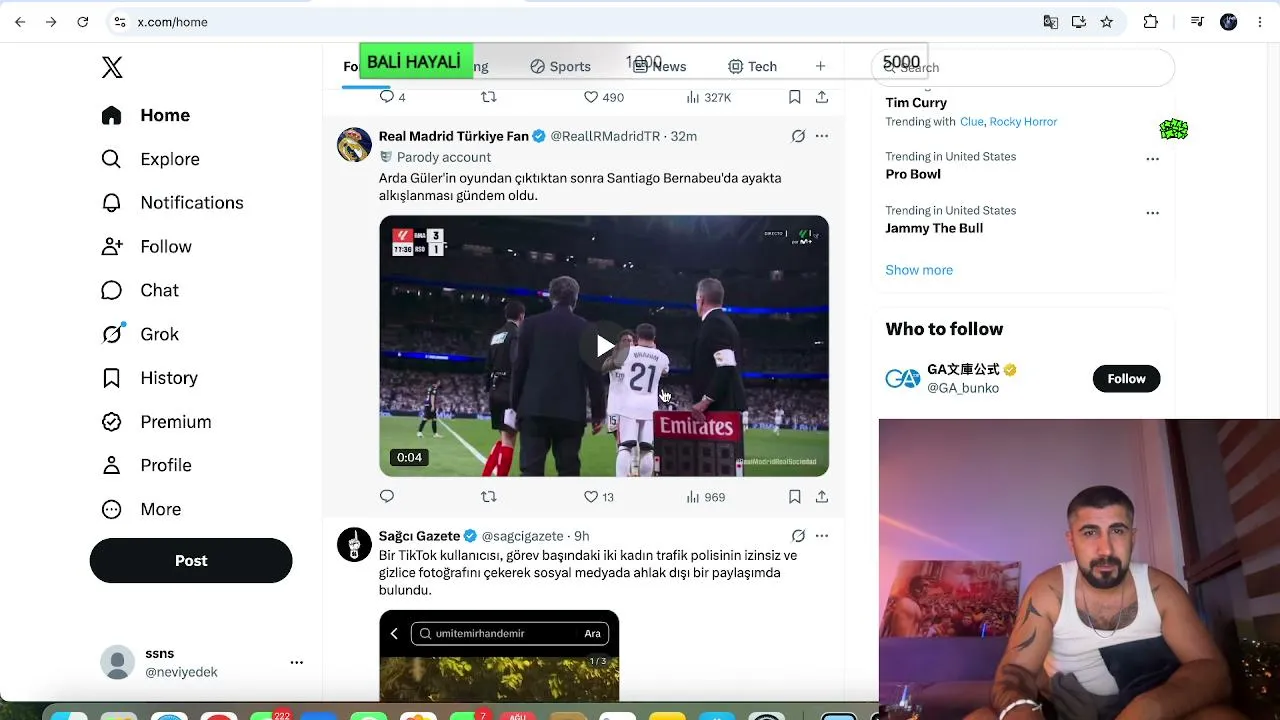
Task: Launch Grok from the sidebar
Action: click(x=140, y=334)
